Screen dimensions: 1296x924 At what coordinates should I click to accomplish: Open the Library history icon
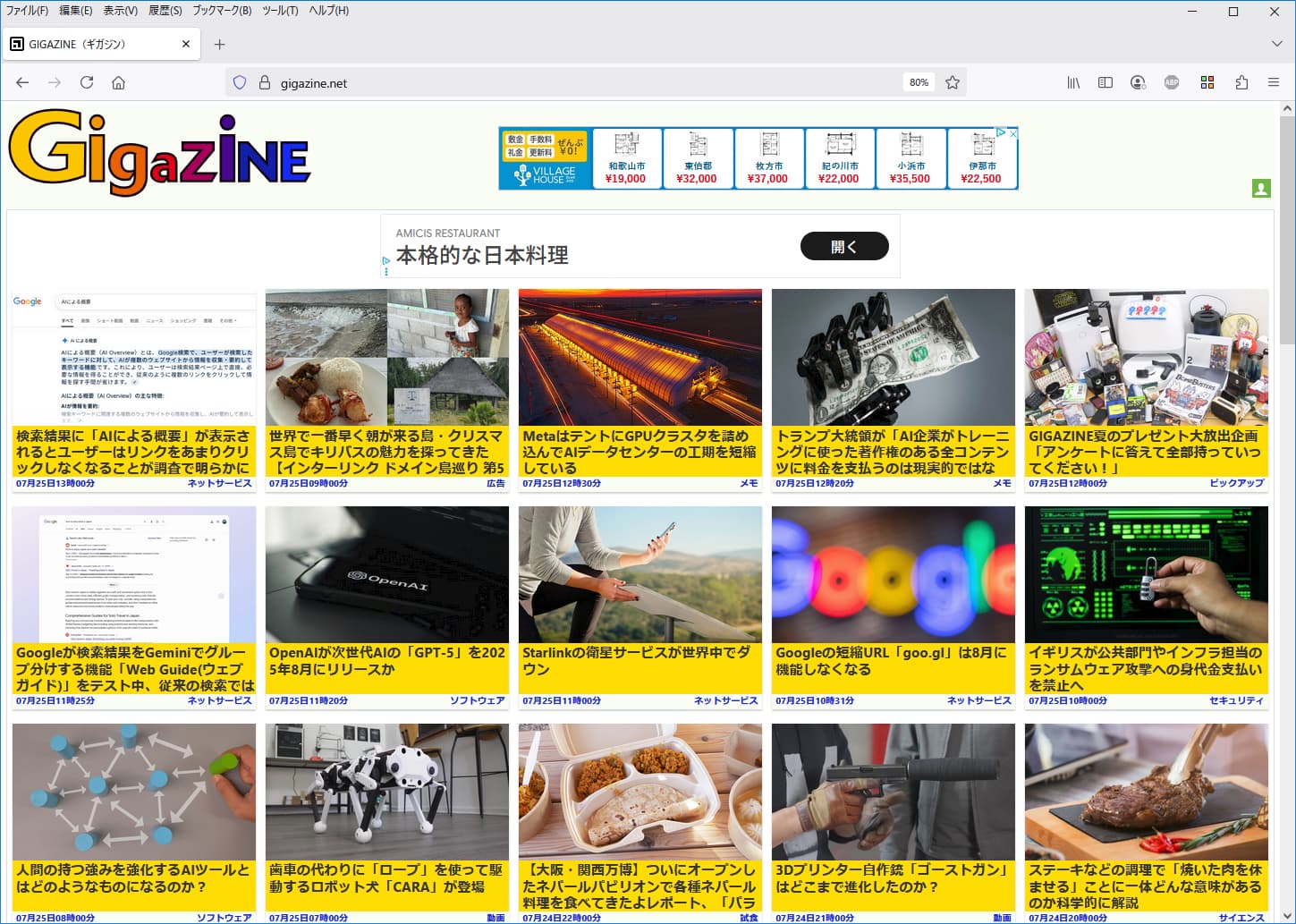coord(1073,82)
